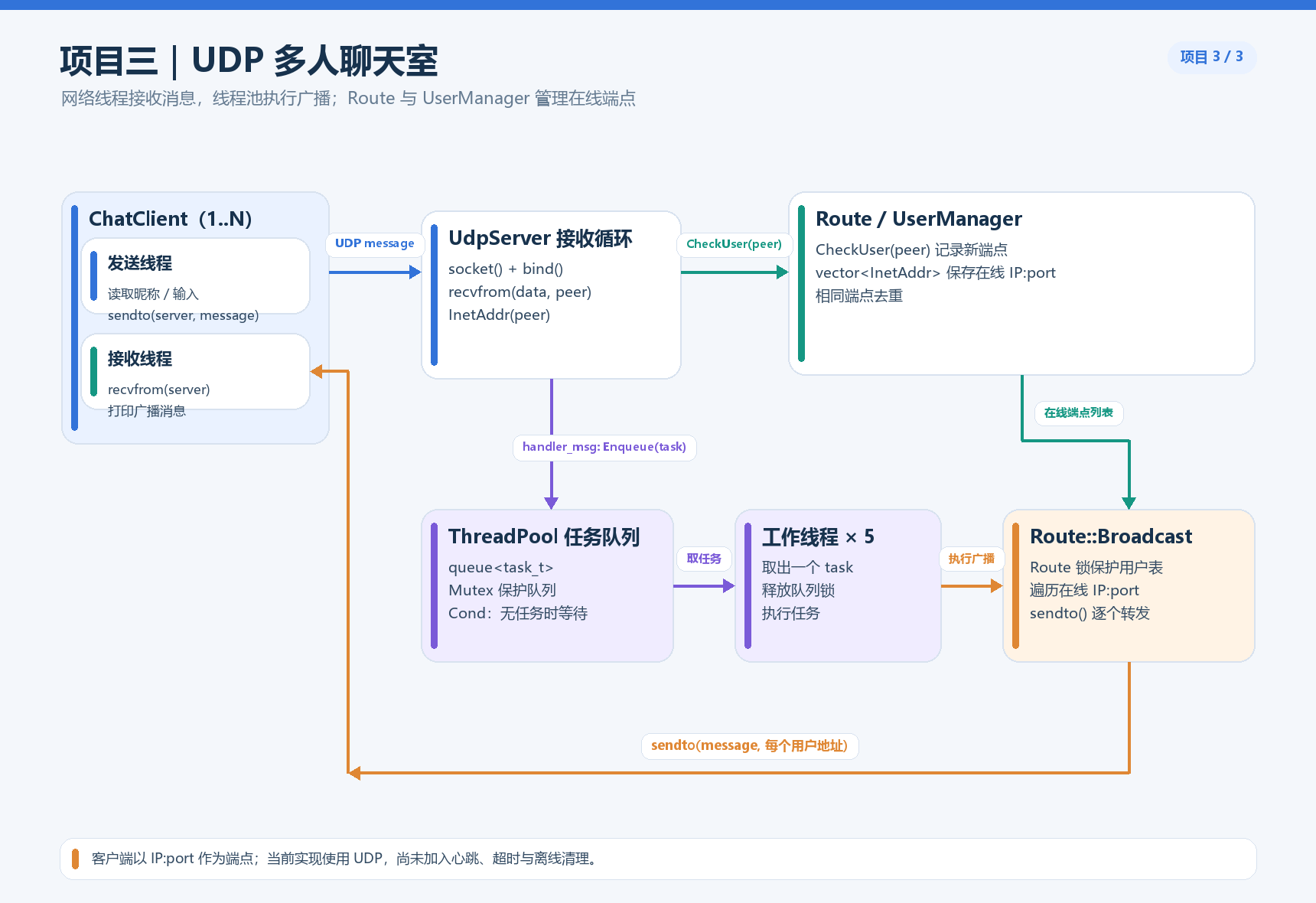This screenshot has height=903, width=1316.
Task: Click the '项目 3 / 3' page badge
Action: [1212, 57]
